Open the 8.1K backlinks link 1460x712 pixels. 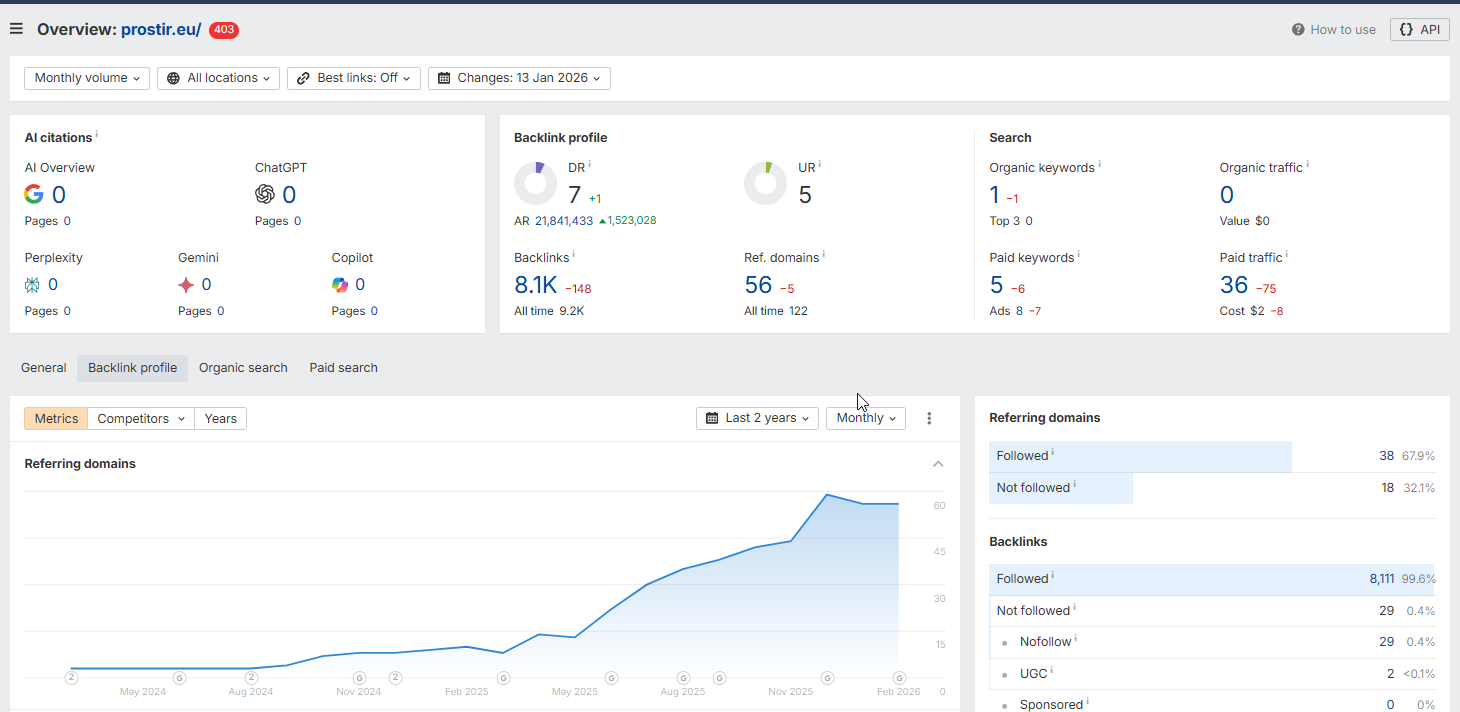(x=535, y=286)
